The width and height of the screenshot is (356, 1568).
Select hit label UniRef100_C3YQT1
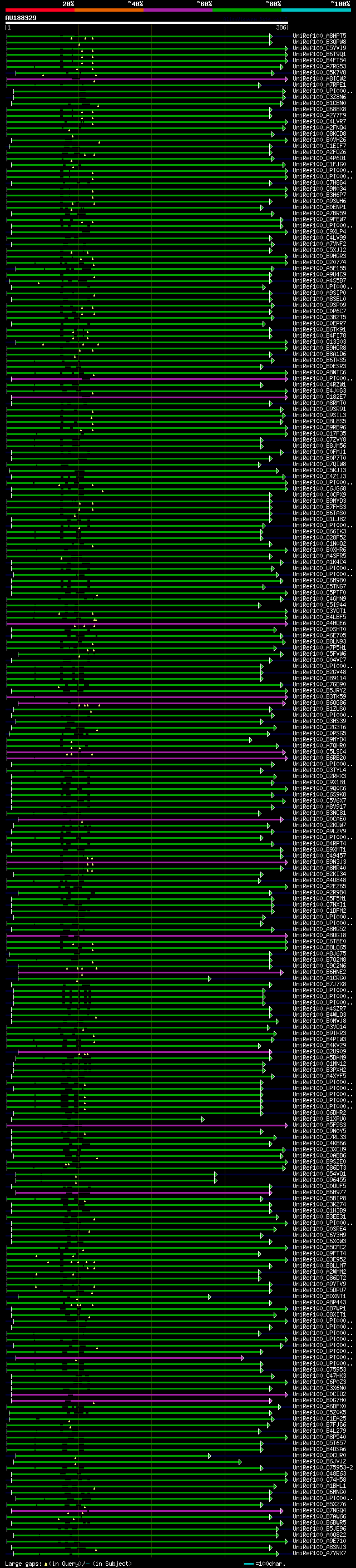tap(319, 611)
